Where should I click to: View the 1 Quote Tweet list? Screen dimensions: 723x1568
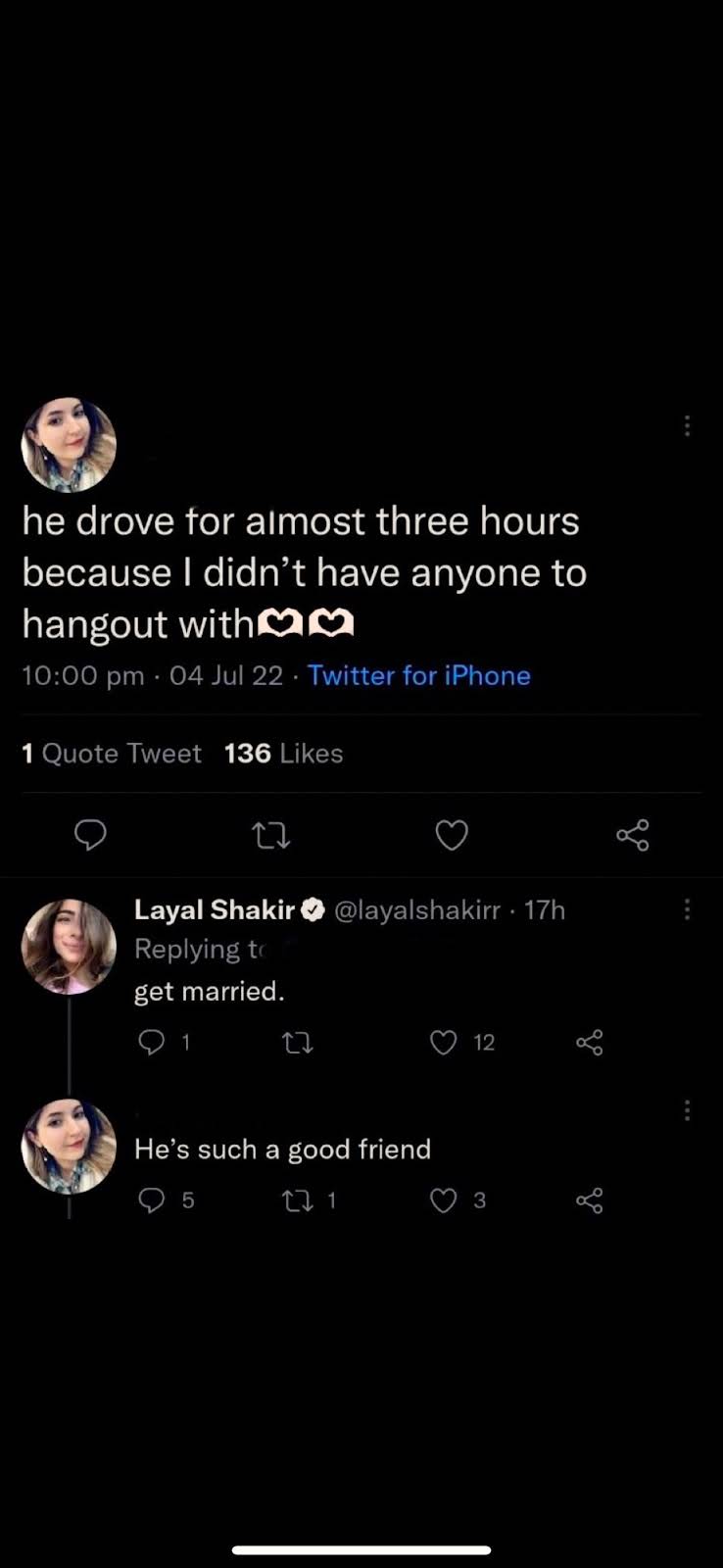click(x=112, y=753)
